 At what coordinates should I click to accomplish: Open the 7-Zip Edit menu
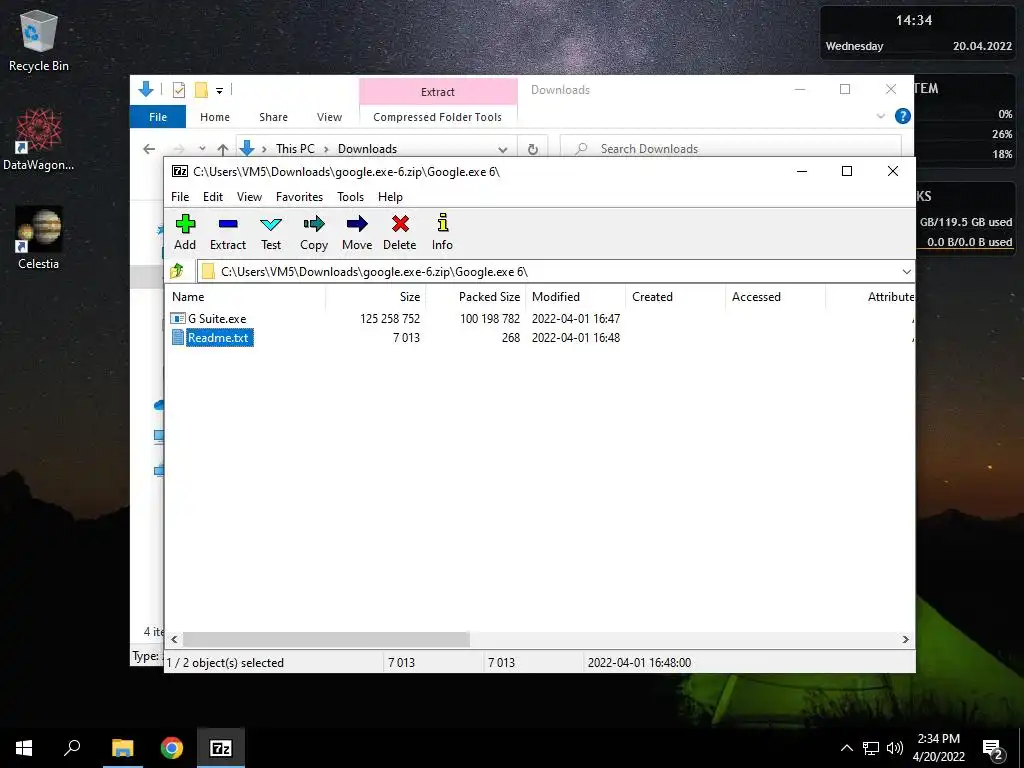(x=213, y=197)
